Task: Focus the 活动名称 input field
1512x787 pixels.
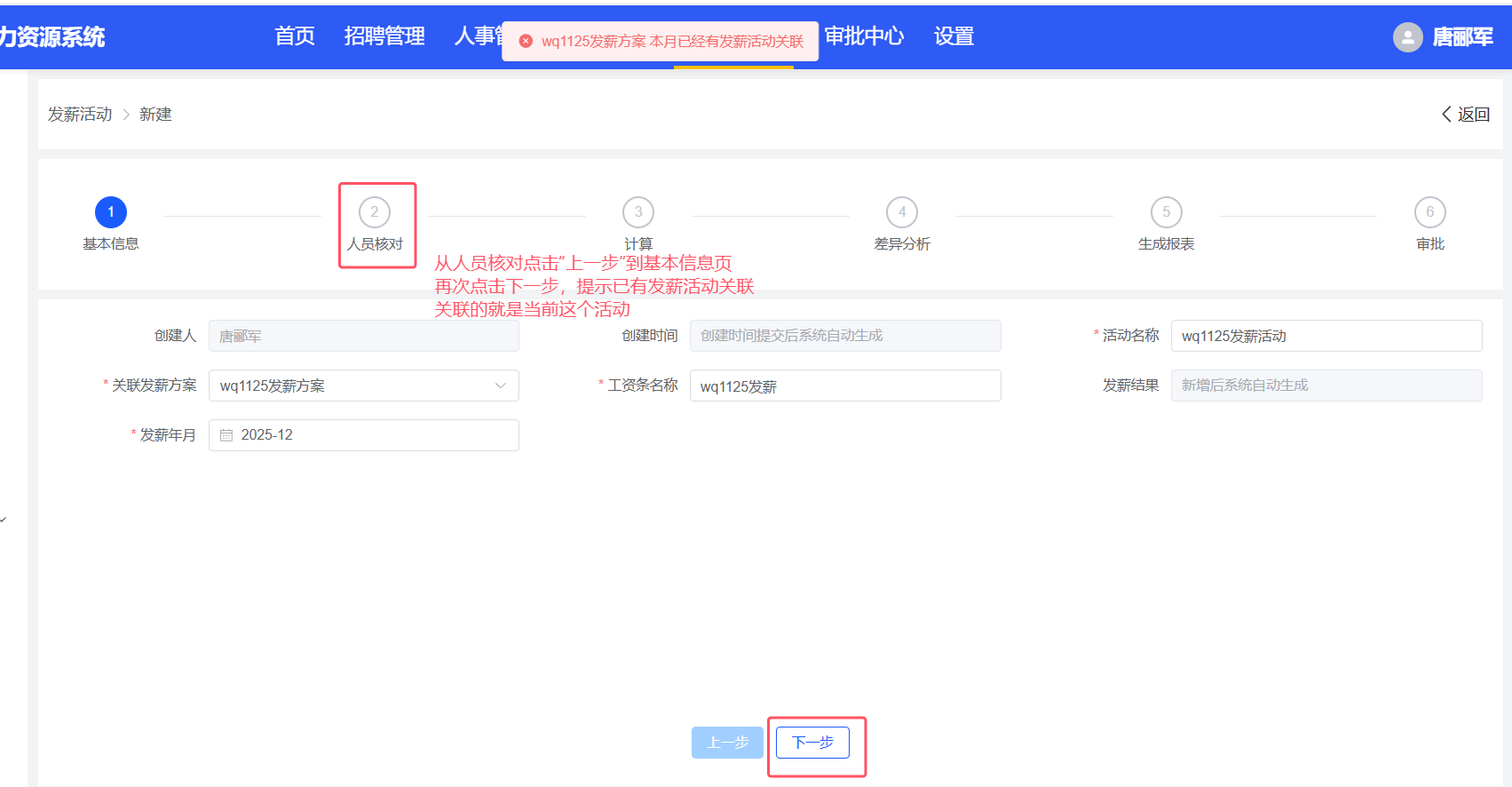Action: tap(1326, 336)
